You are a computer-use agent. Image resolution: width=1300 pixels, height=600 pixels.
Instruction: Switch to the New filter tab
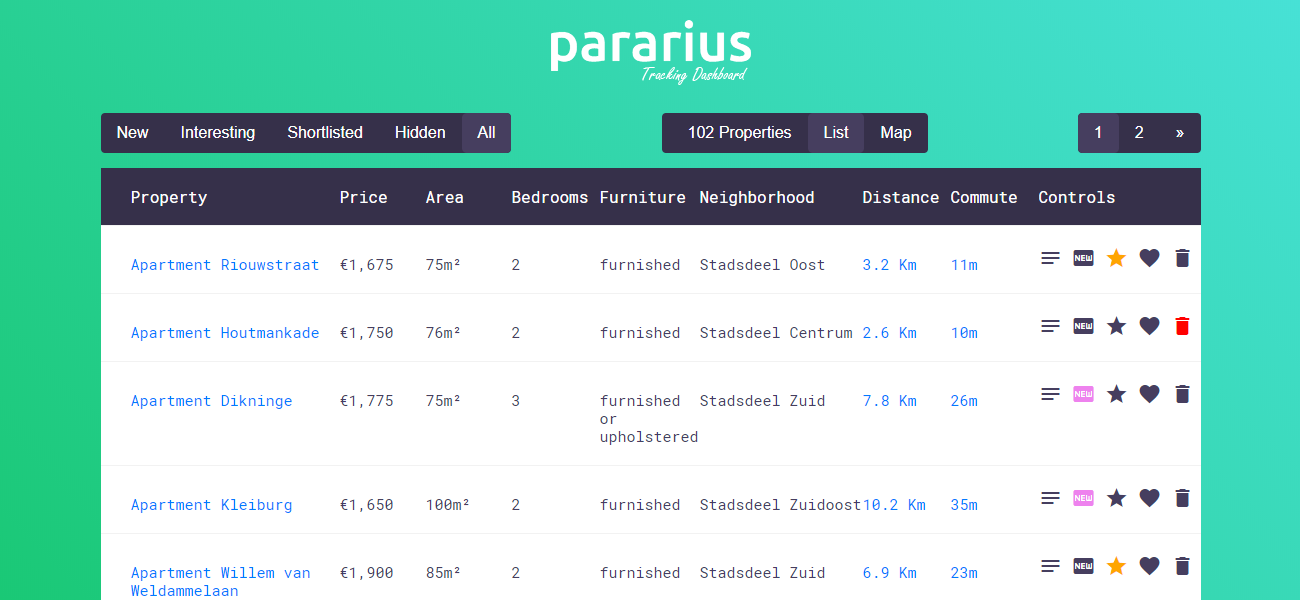pos(132,133)
